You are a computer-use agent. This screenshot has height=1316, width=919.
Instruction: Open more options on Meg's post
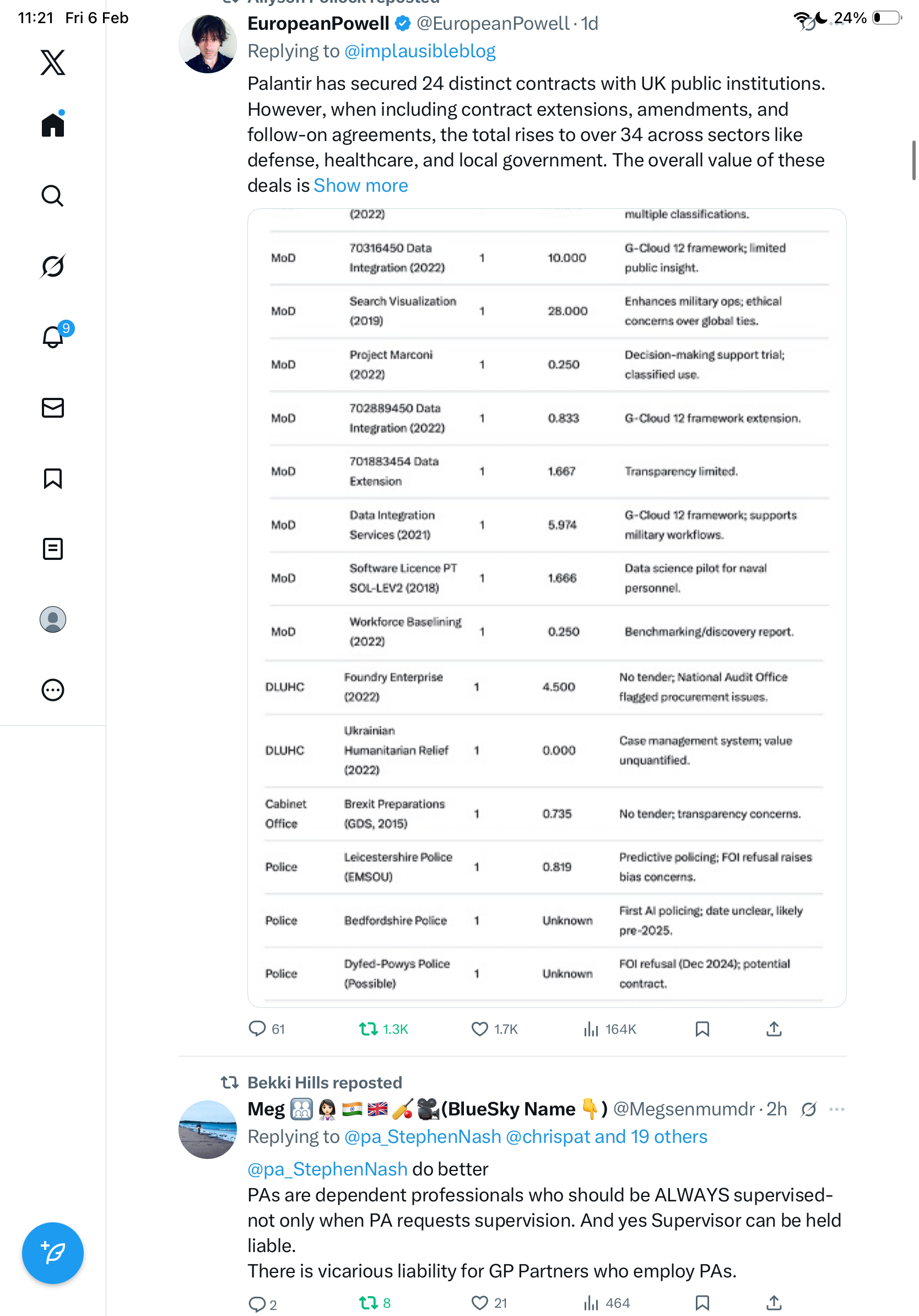click(836, 1109)
